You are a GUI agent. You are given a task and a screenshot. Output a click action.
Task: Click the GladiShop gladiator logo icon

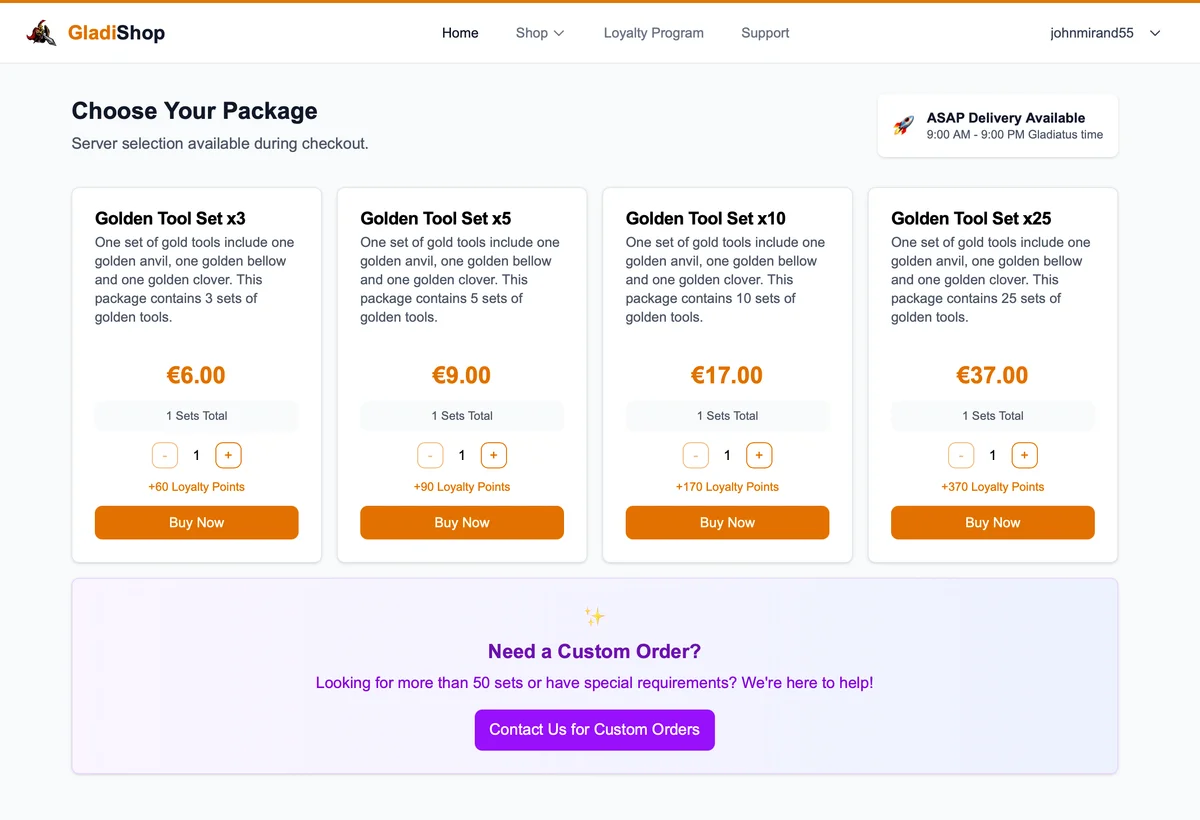click(x=41, y=33)
